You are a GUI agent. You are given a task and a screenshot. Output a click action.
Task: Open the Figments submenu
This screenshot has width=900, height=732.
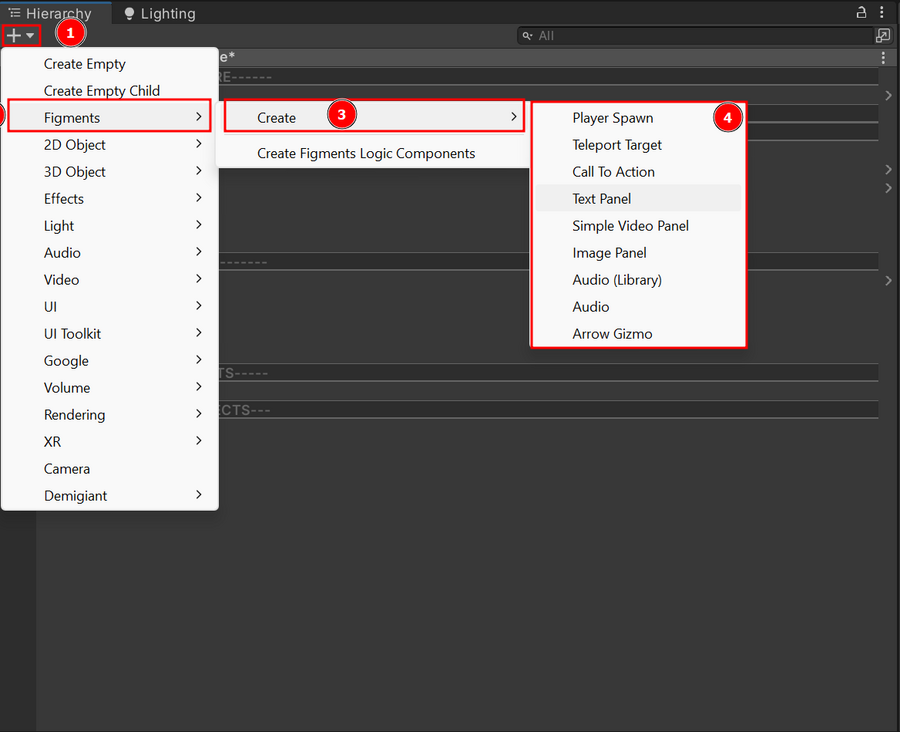tap(110, 117)
